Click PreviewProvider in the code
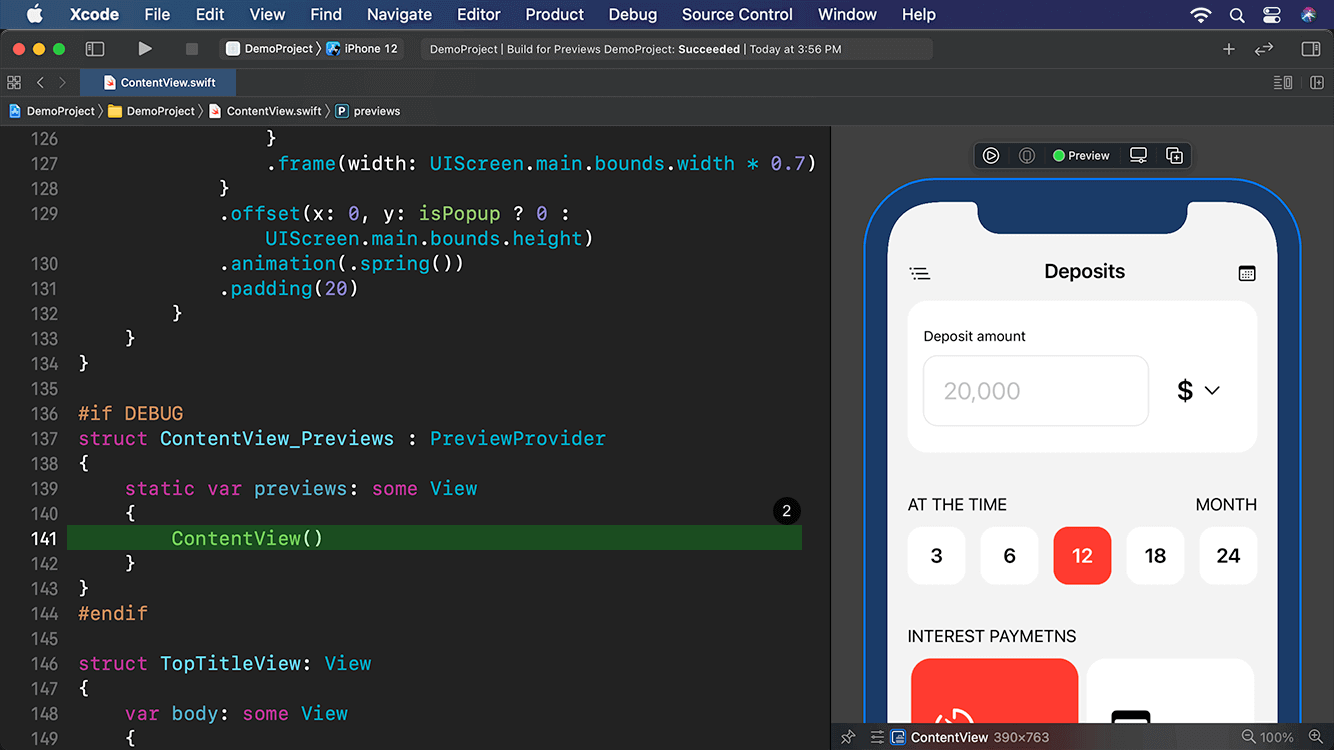Image resolution: width=1334 pixels, height=750 pixels. tap(518, 438)
